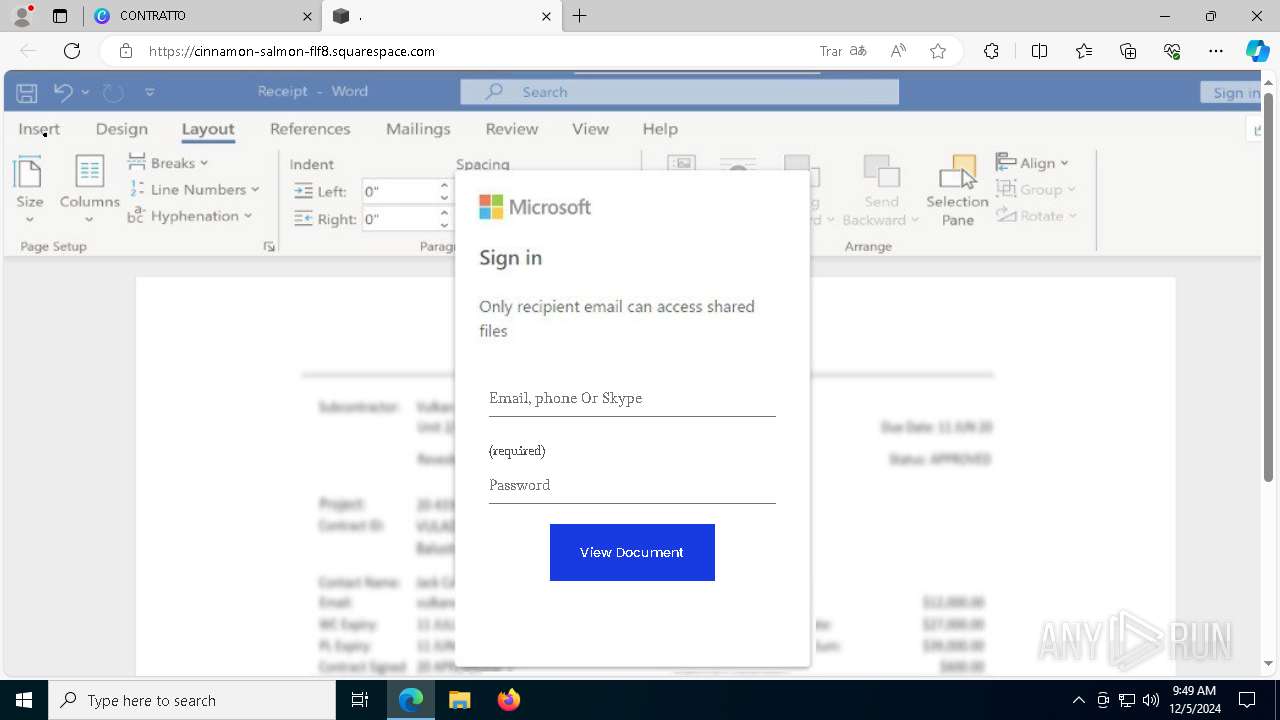This screenshot has height=720, width=1280.
Task: Open the Collections icon
Action: [1128, 51]
